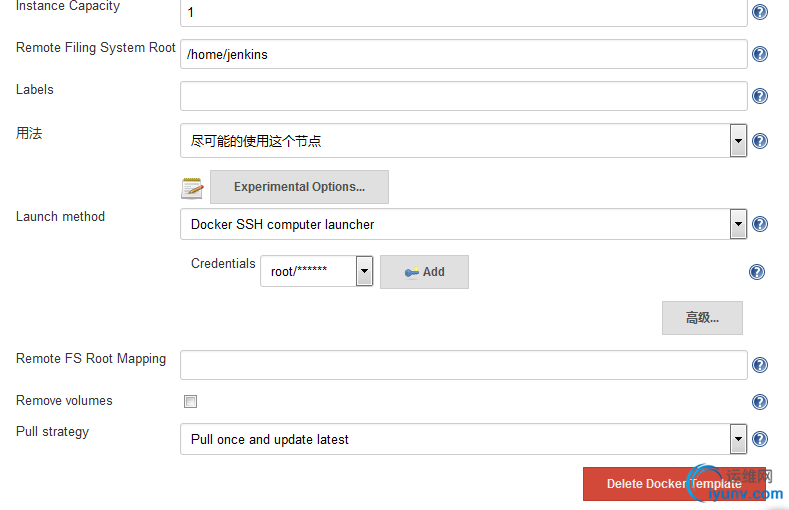Open help for Instance Capacity field
Screen dimensions: 789x510
pos(759,13)
